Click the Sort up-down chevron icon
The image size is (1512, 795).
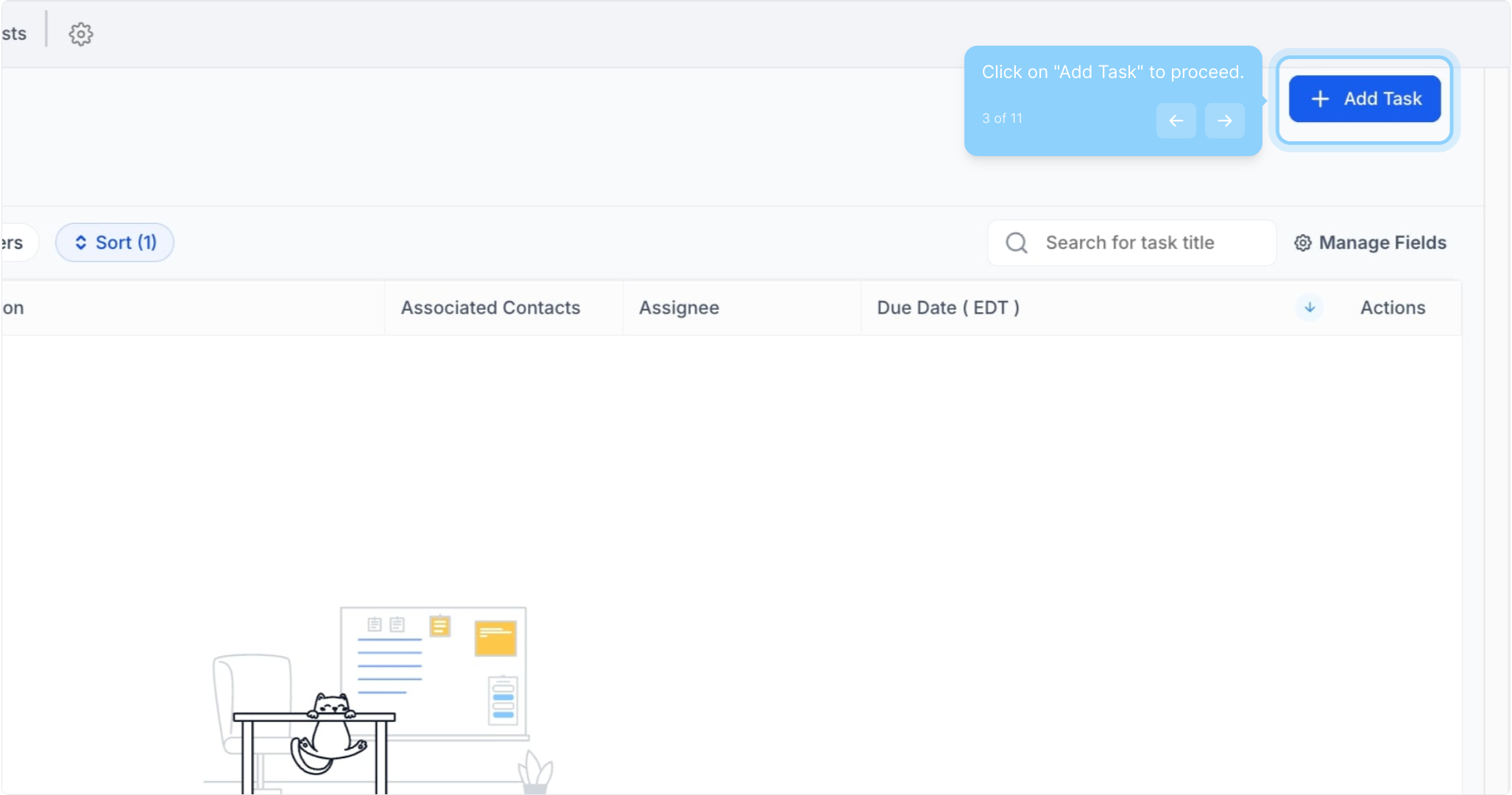click(81, 242)
